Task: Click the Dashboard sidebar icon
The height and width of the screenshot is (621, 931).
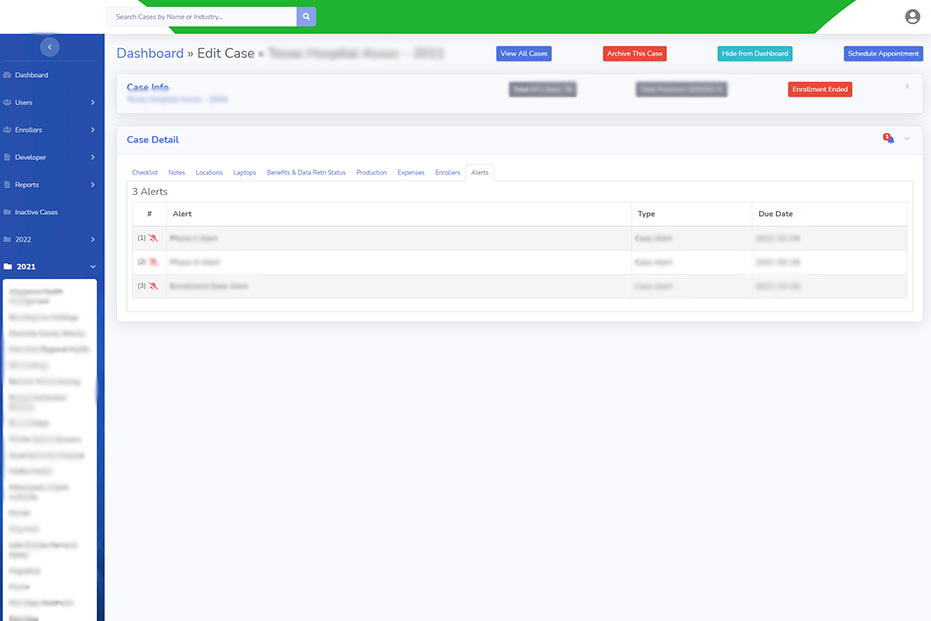Action: click(x=7, y=75)
